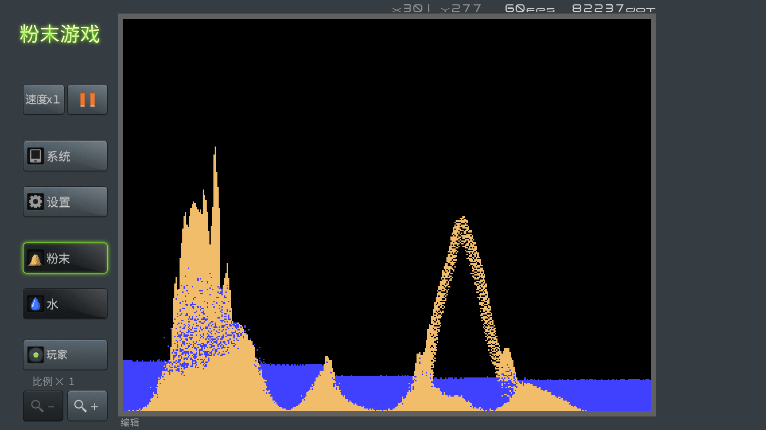Viewport: 766px width, 430px height.
Task: Click the 比例 × 1 scale label
Action: (x=53, y=381)
